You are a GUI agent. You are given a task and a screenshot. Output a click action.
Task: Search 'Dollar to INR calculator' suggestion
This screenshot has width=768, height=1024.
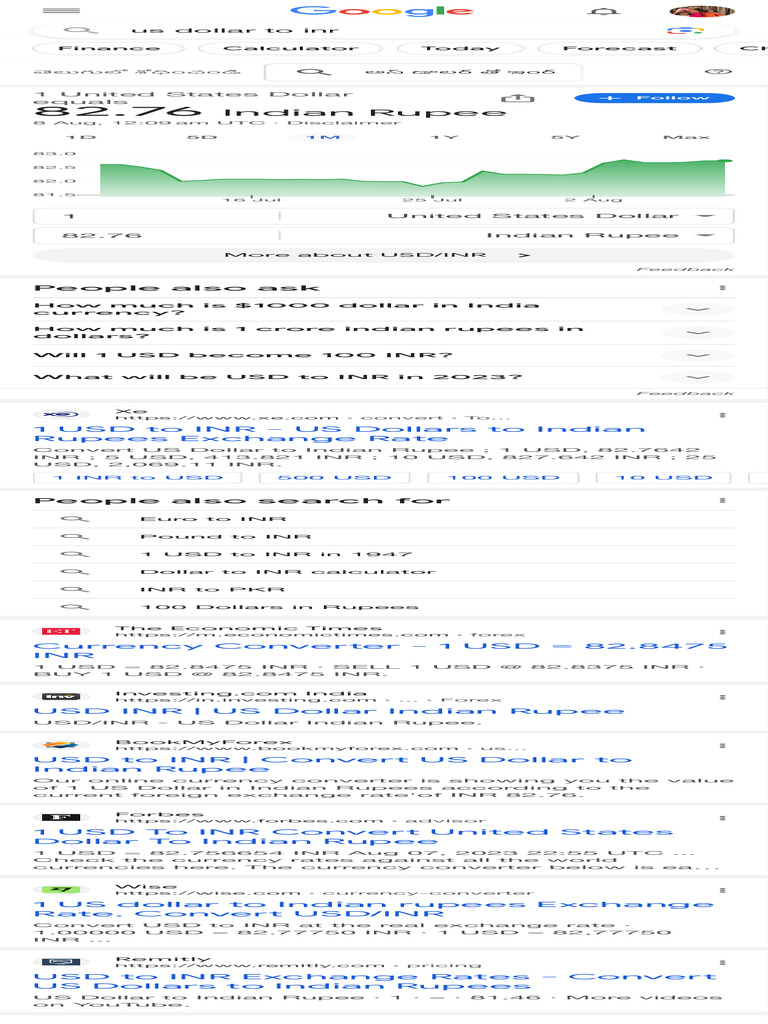(x=383, y=572)
